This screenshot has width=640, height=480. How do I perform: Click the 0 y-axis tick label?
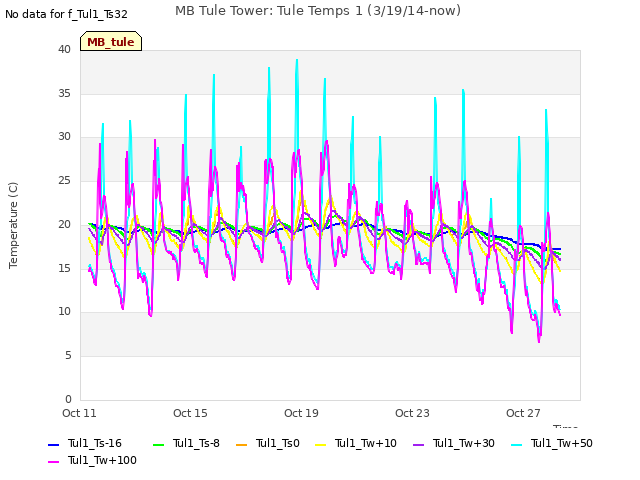click(x=68, y=399)
